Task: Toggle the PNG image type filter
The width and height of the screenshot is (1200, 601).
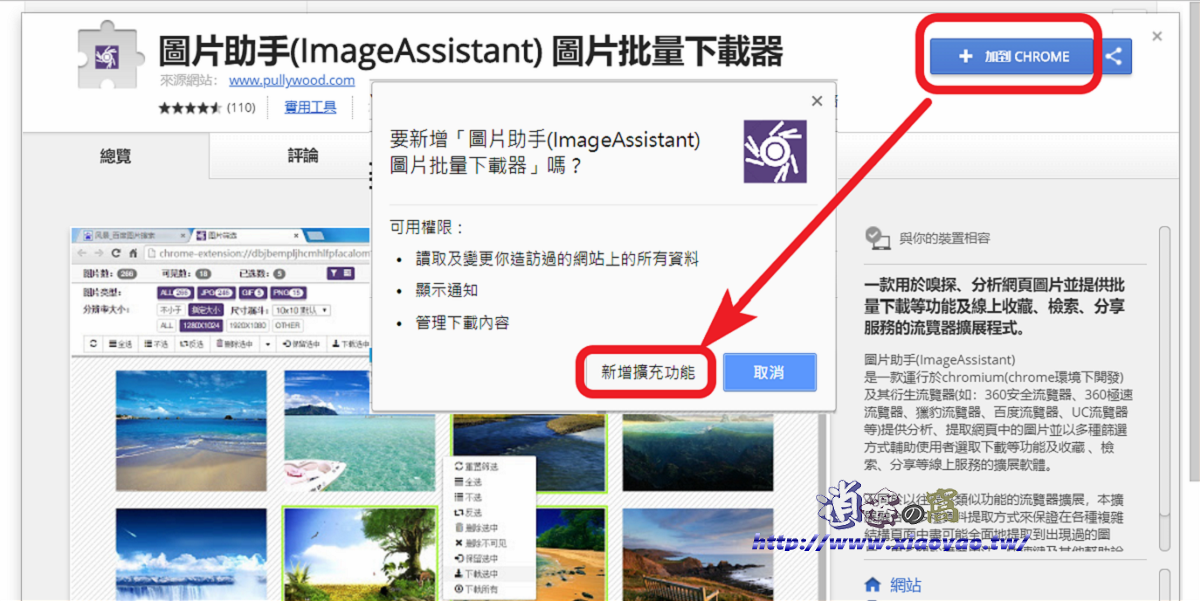Action: pyautogui.click(x=287, y=293)
